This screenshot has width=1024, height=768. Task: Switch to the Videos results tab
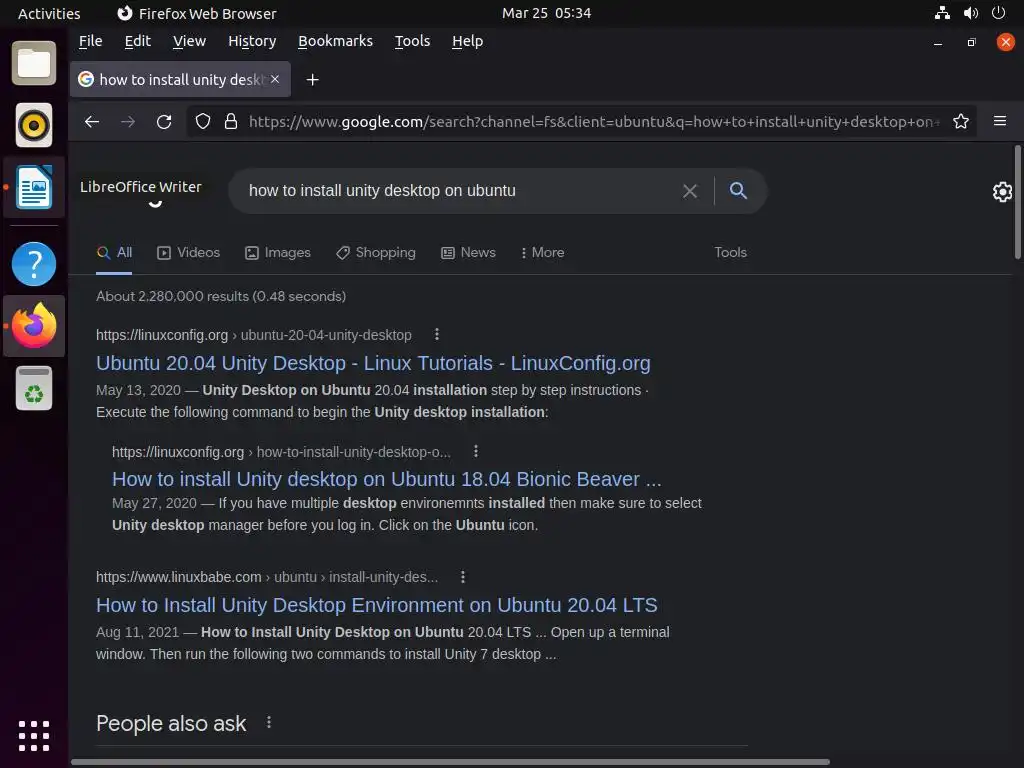(x=189, y=253)
